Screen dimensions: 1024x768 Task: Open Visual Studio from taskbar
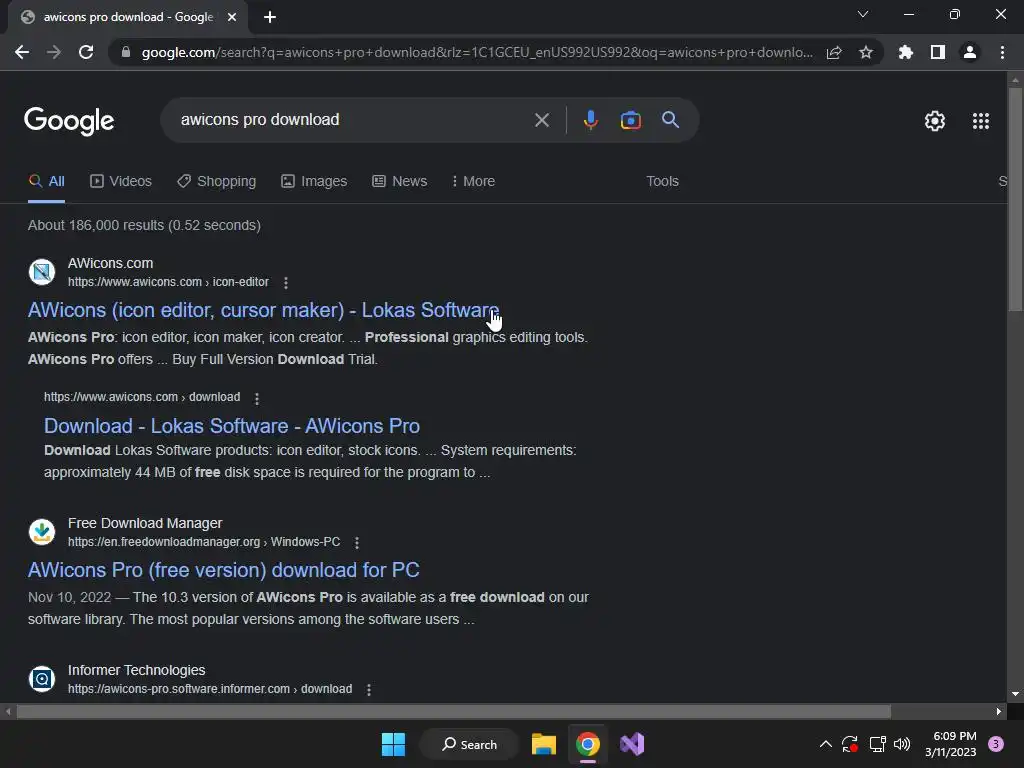point(632,744)
